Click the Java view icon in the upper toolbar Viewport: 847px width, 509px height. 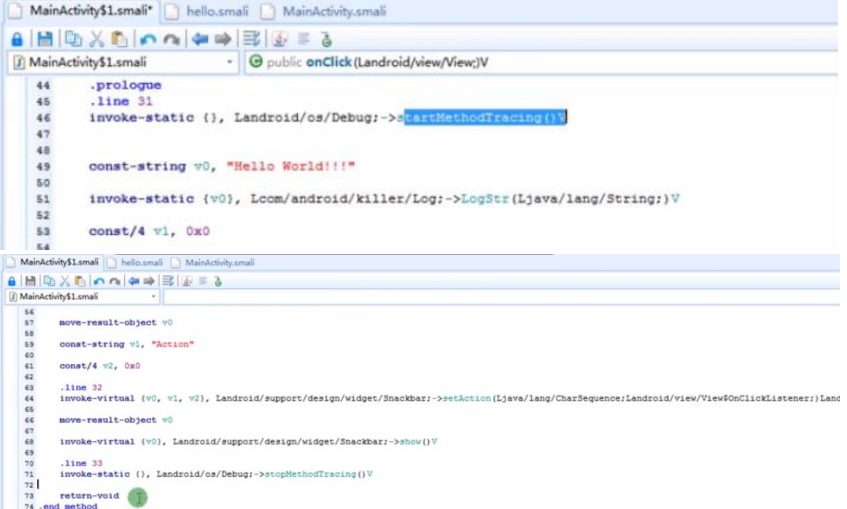click(x=279, y=39)
